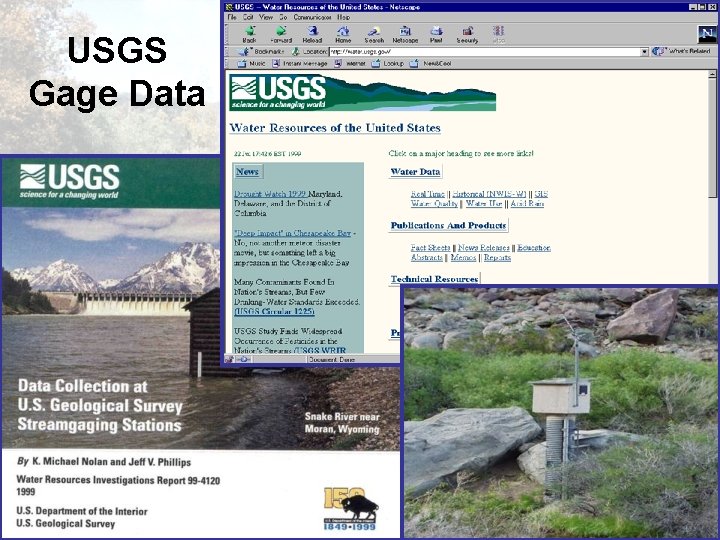Click "Document: Done" status bar text
Screen dimensions: 720x540
[332, 360]
